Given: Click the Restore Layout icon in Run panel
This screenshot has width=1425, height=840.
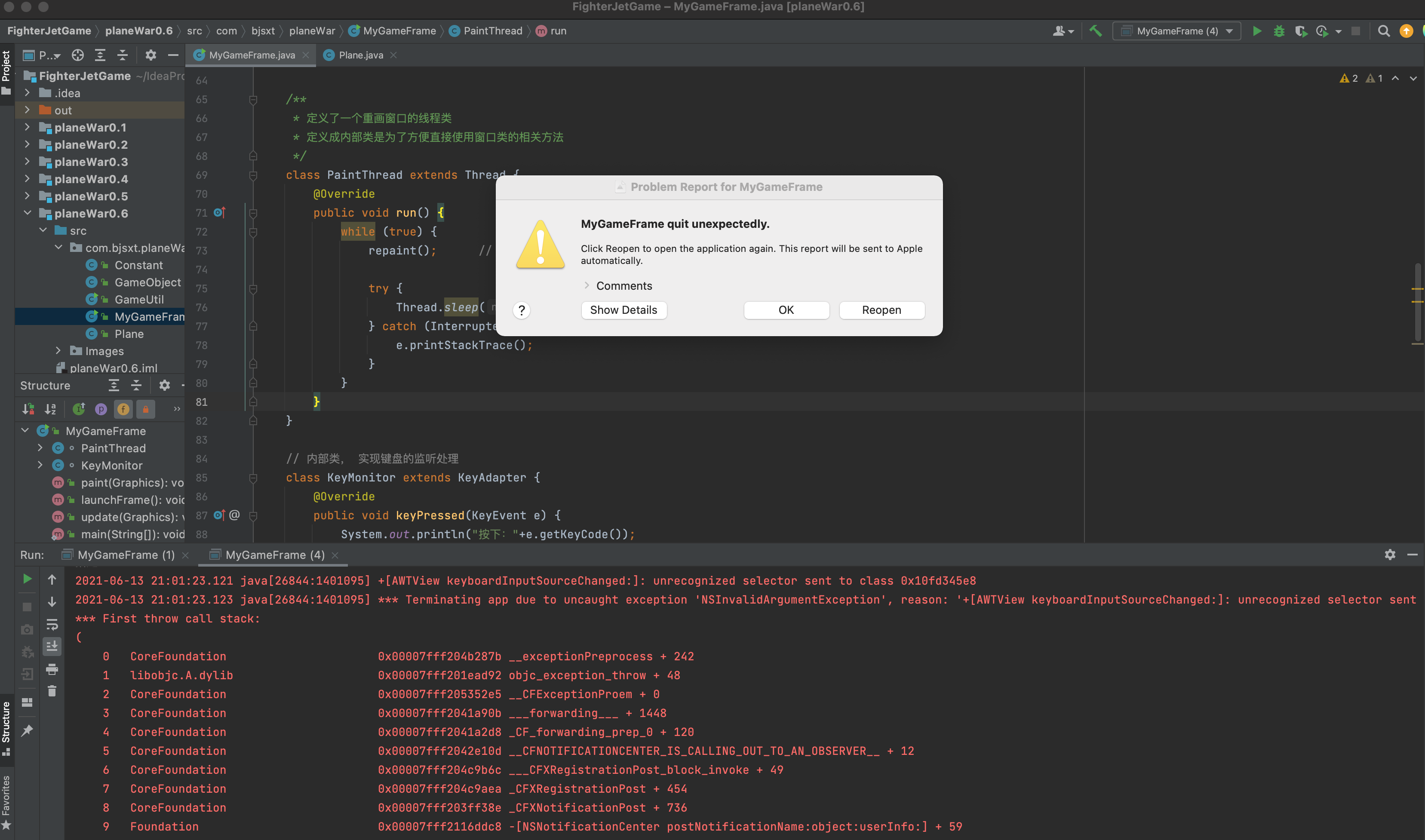Looking at the screenshot, I should 27,702.
